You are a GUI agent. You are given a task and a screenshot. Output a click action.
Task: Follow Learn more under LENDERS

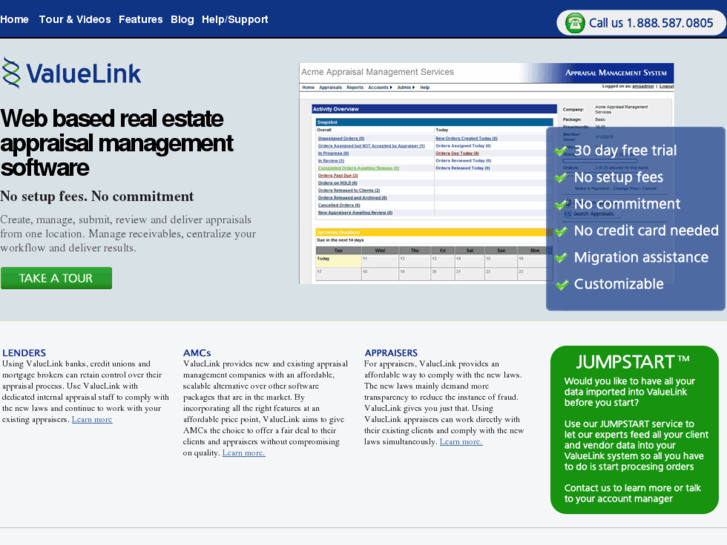point(92,419)
